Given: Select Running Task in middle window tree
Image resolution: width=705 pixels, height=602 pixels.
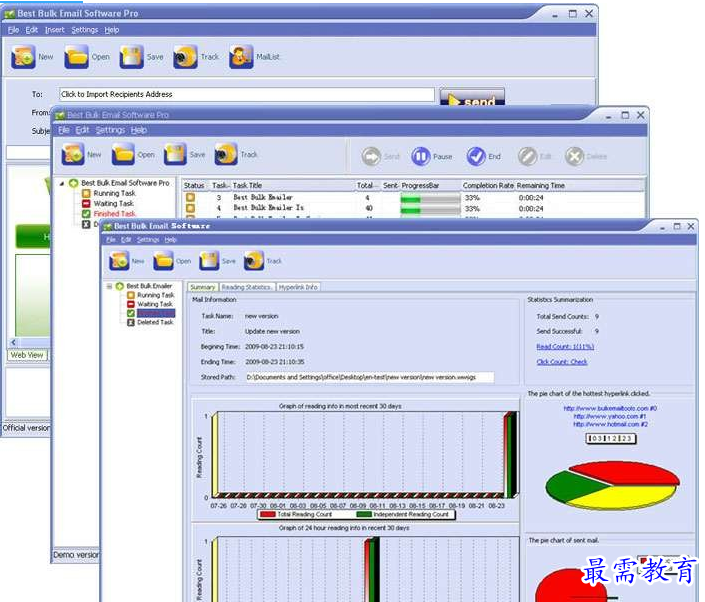Looking at the screenshot, I should point(114,193).
